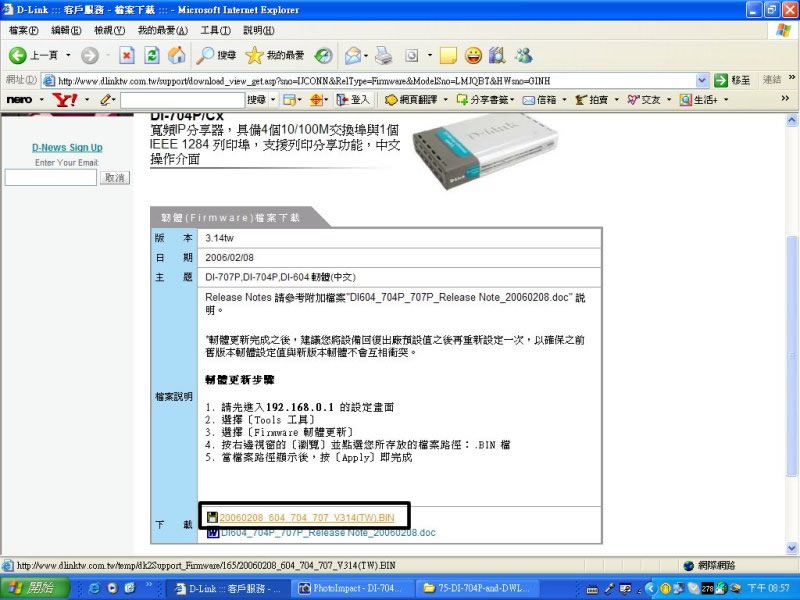This screenshot has height=600, width=800.
Task: Open the Yahoo 搜尋 button dropdown arrow
Action: (273, 99)
